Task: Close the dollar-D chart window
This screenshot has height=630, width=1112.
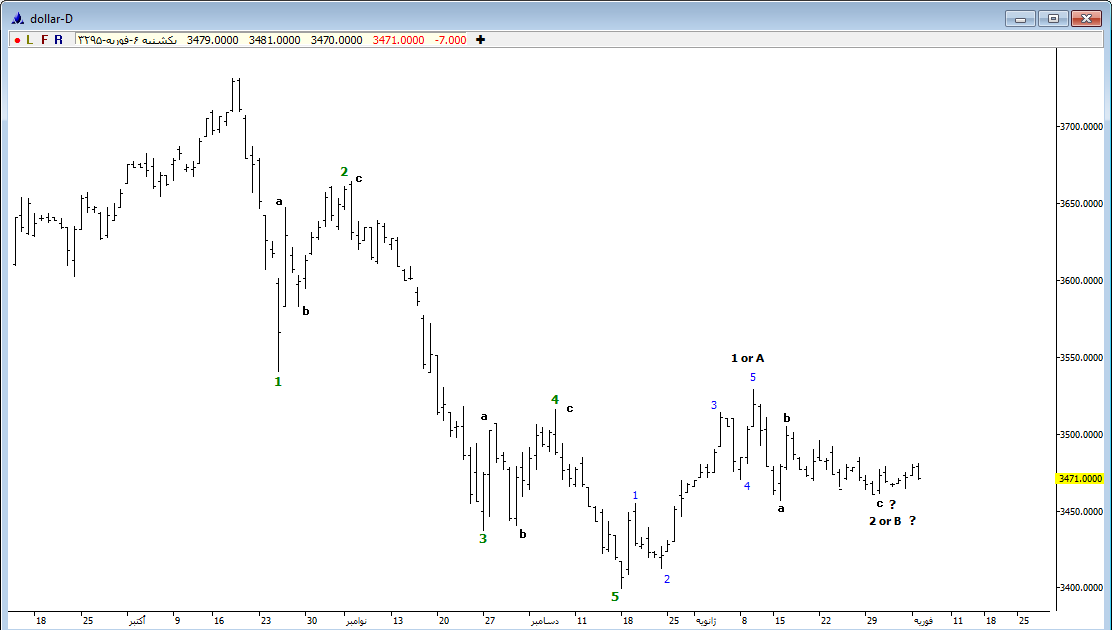Action: 1086,18
